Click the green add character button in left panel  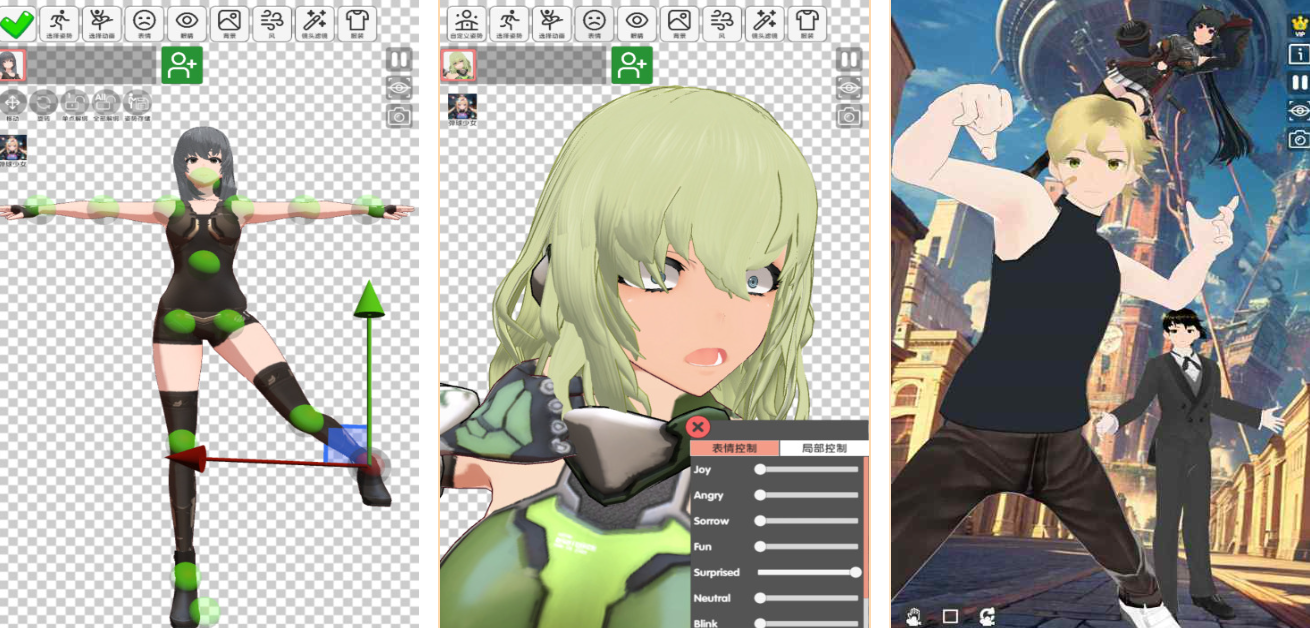(x=181, y=65)
